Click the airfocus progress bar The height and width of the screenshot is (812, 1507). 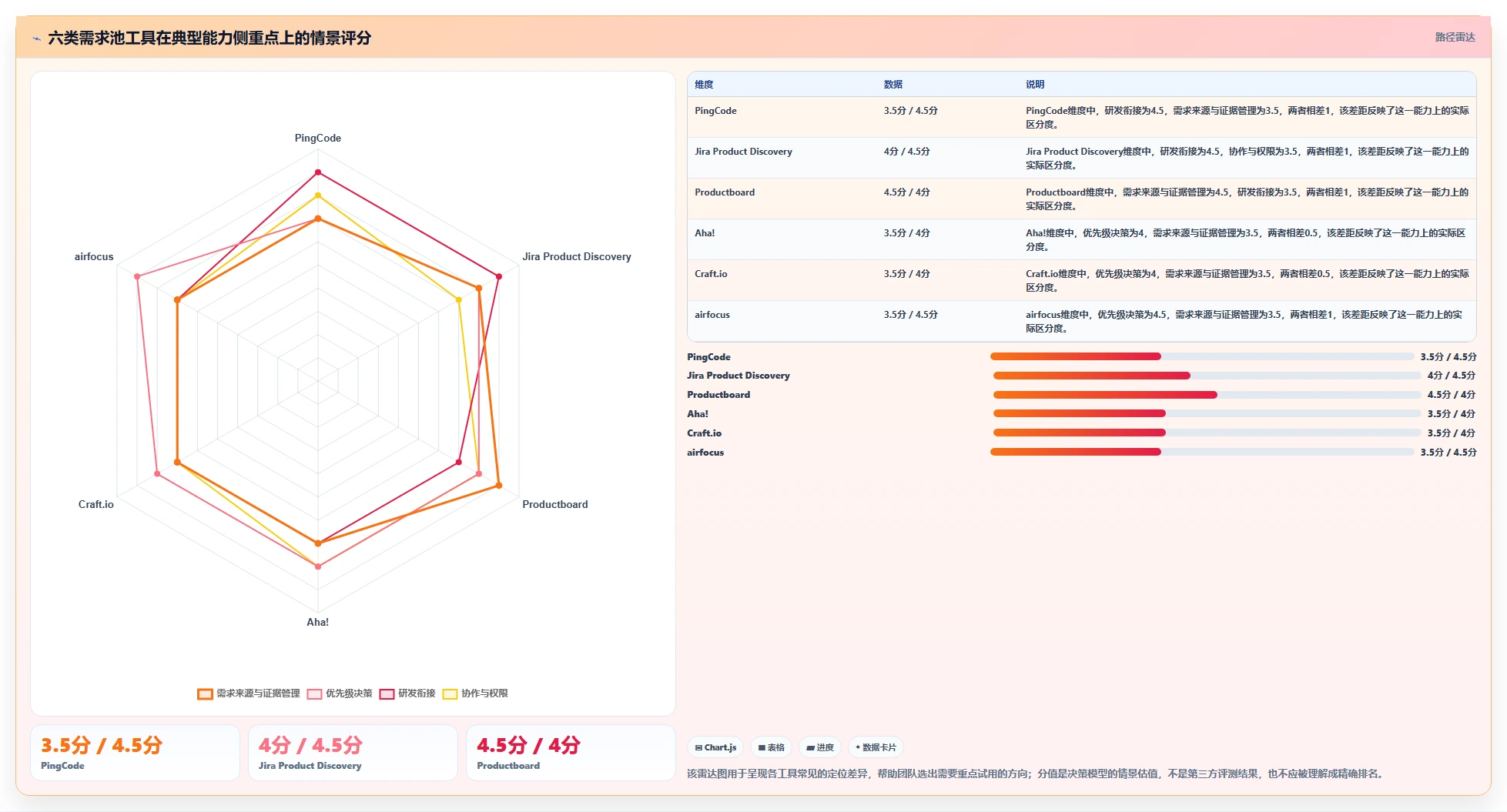(1202, 452)
